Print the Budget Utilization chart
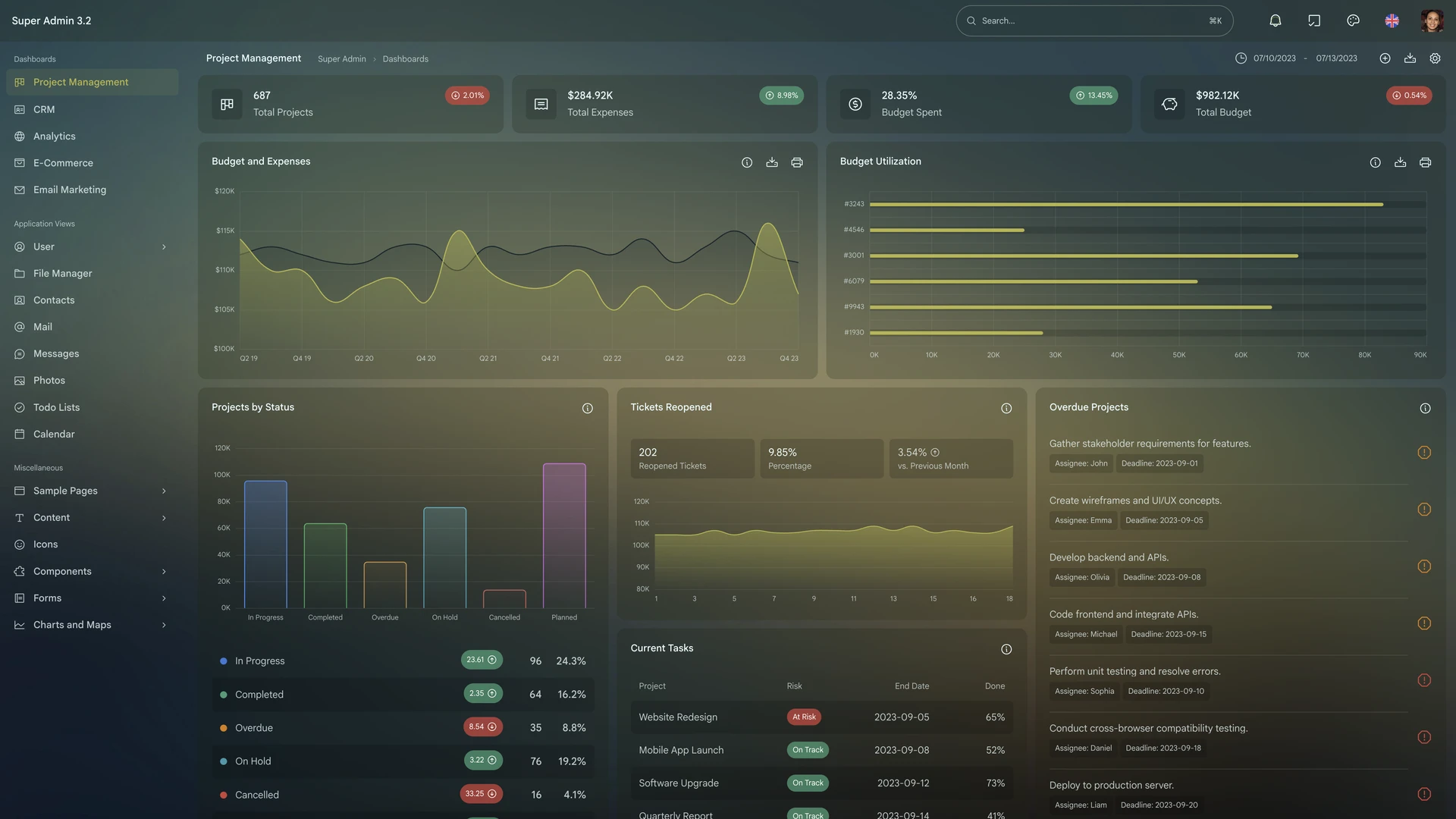The width and height of the screenshot is (1456, 819). point(1425,162)
